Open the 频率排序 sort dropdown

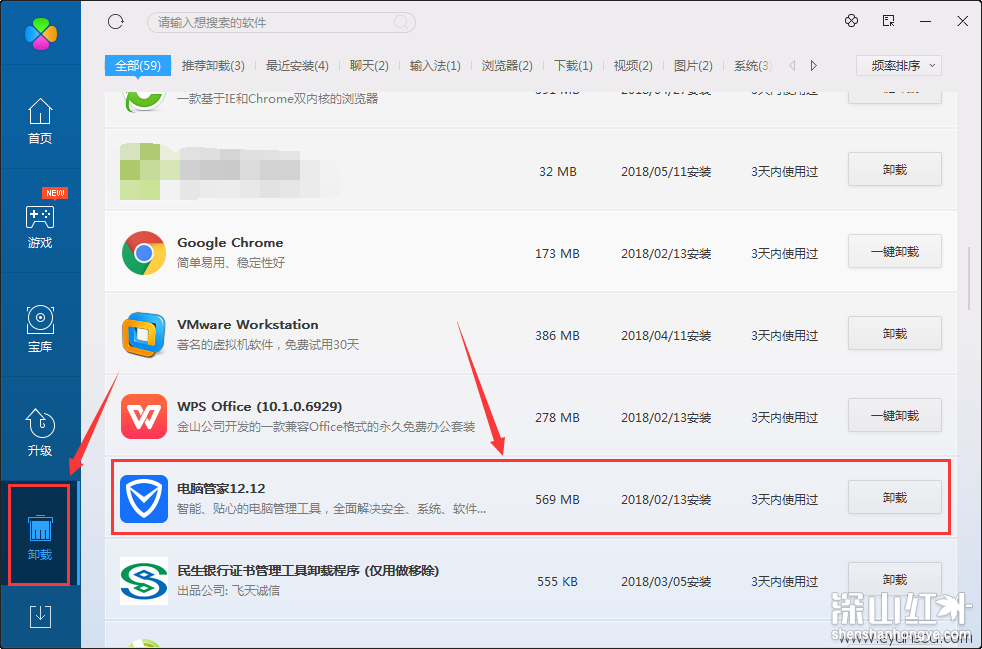point(899,66)
